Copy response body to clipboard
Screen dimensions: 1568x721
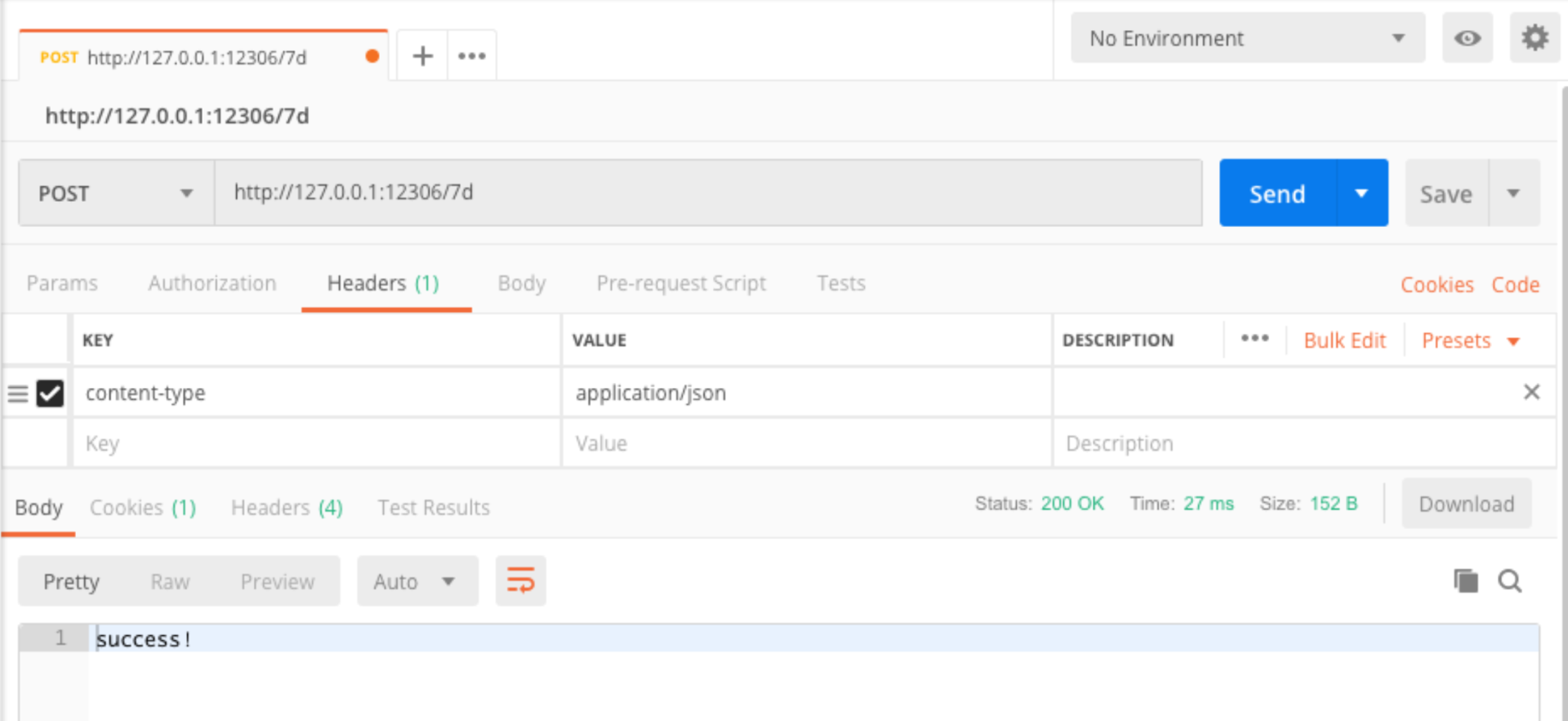1466,581
